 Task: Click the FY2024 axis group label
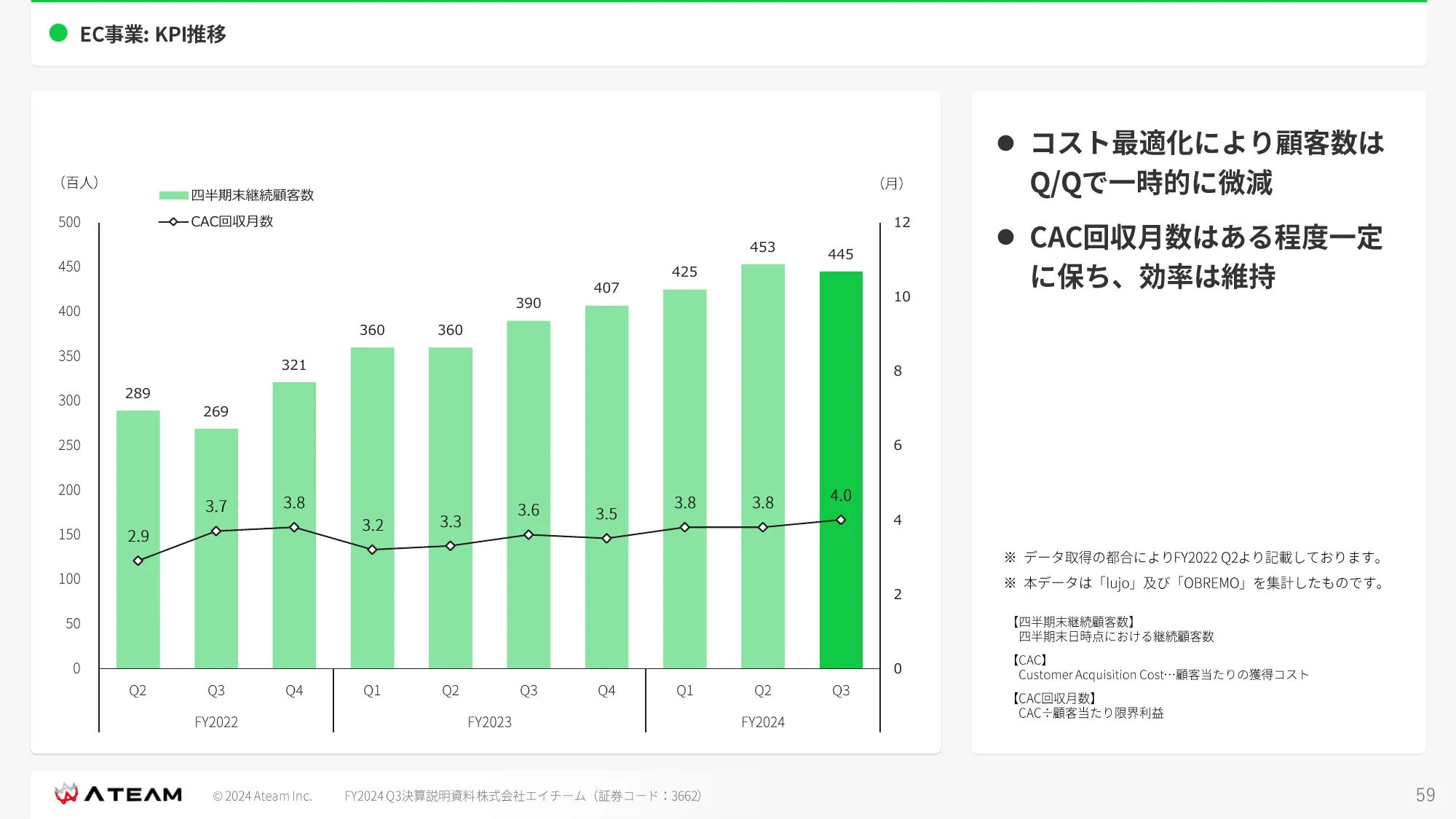coord(763,722)
